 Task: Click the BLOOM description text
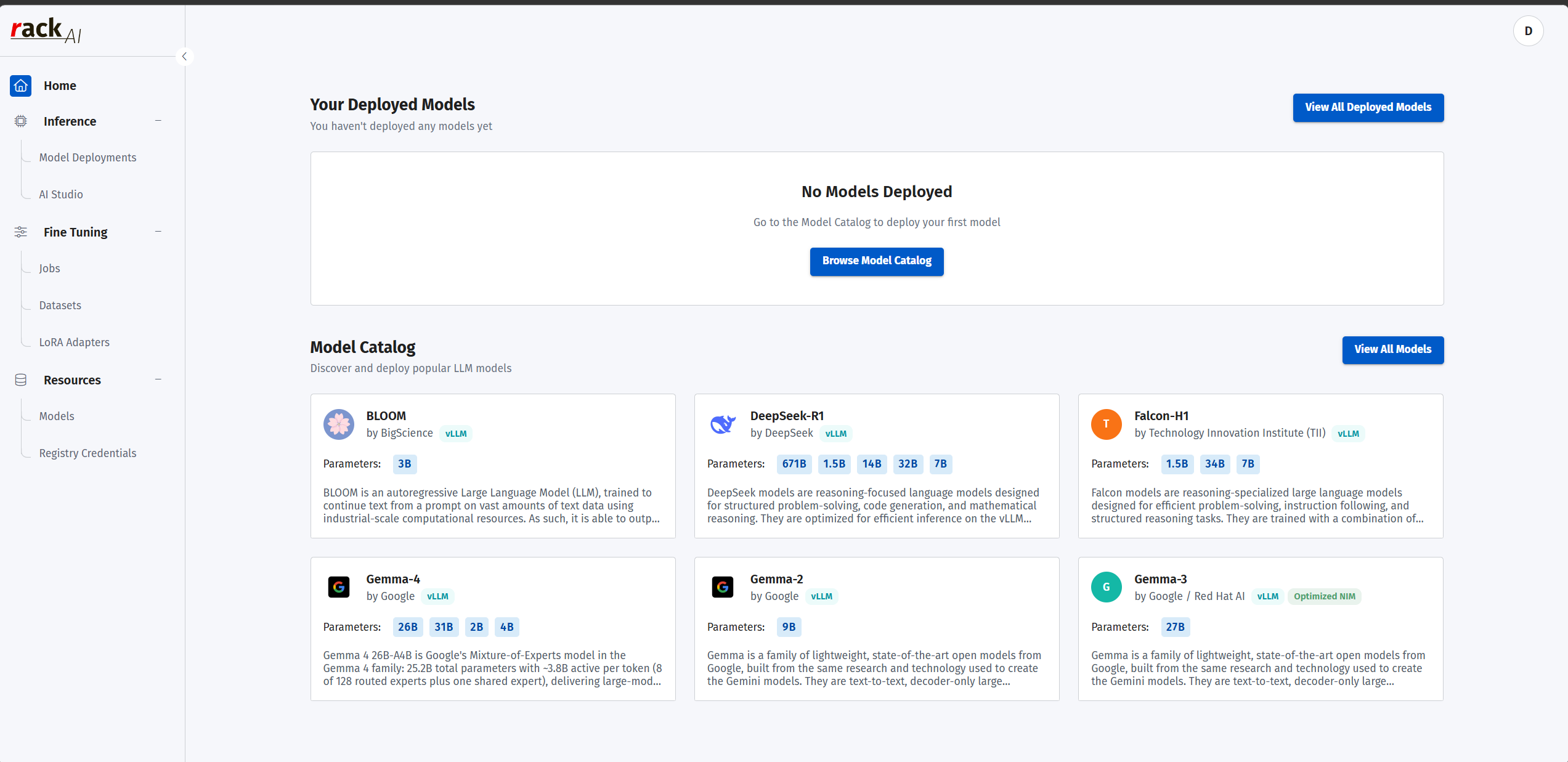(492, 506)
